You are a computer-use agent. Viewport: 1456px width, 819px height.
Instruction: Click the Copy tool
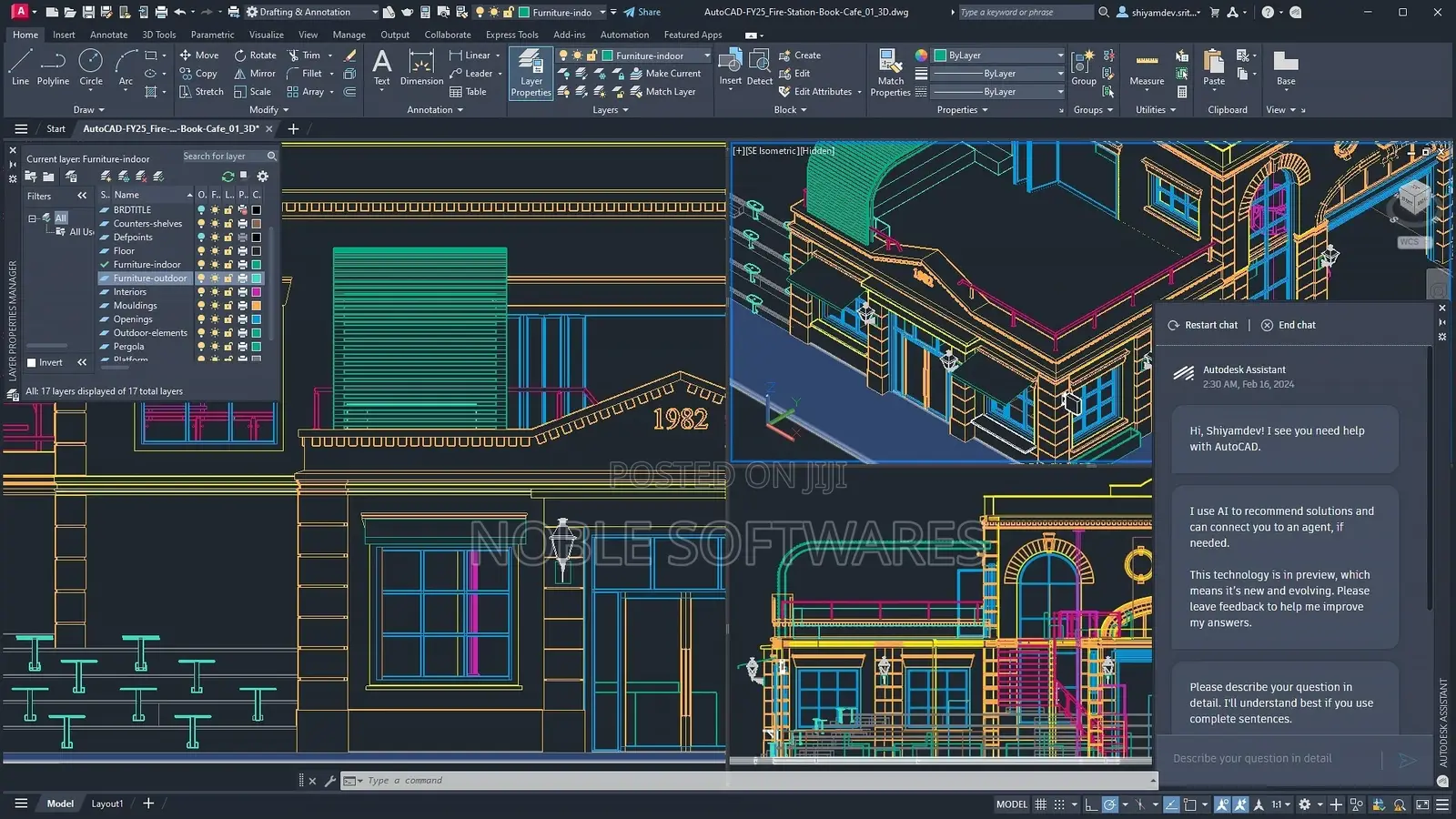tap(198, 74)
